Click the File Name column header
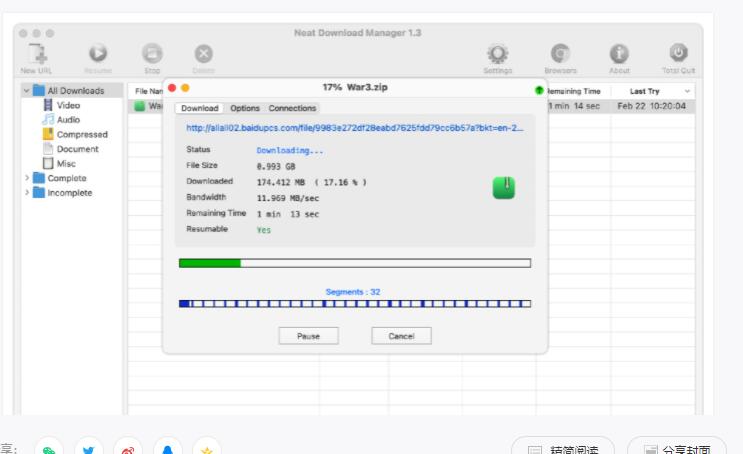Screen dimensions: 743x454 coord(148,91)
